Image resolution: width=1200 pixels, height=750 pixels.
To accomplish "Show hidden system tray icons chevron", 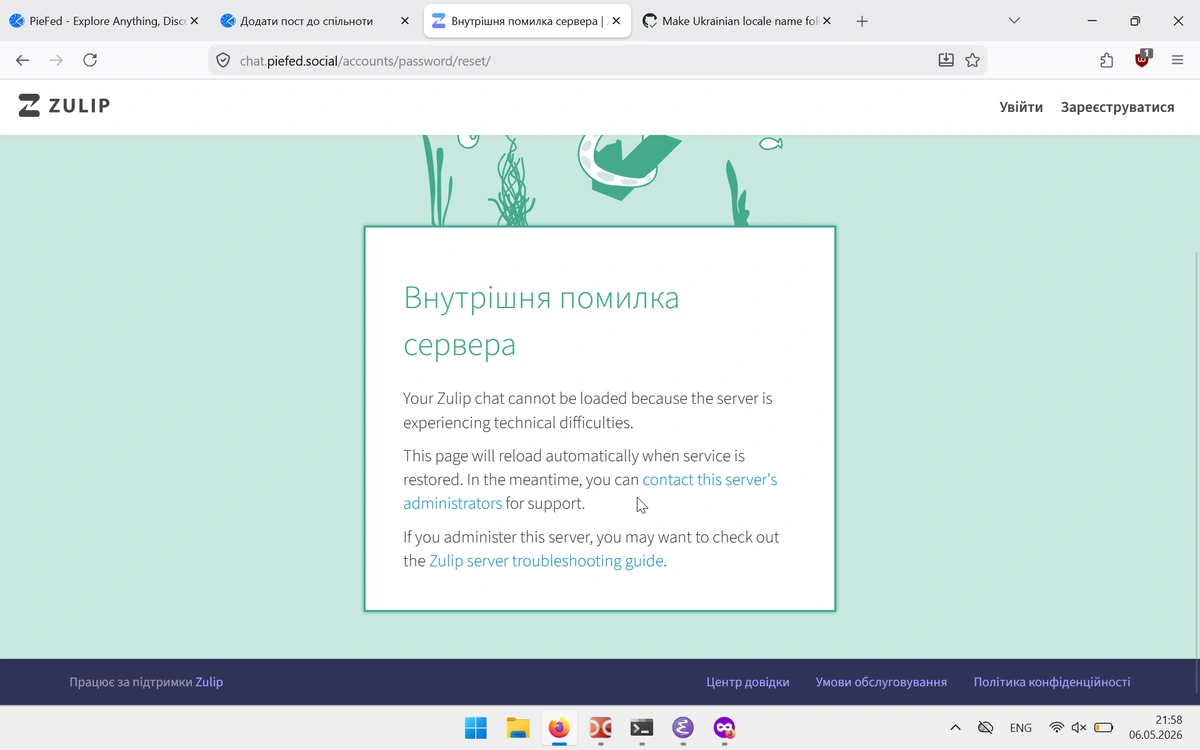I will (955, 728).
